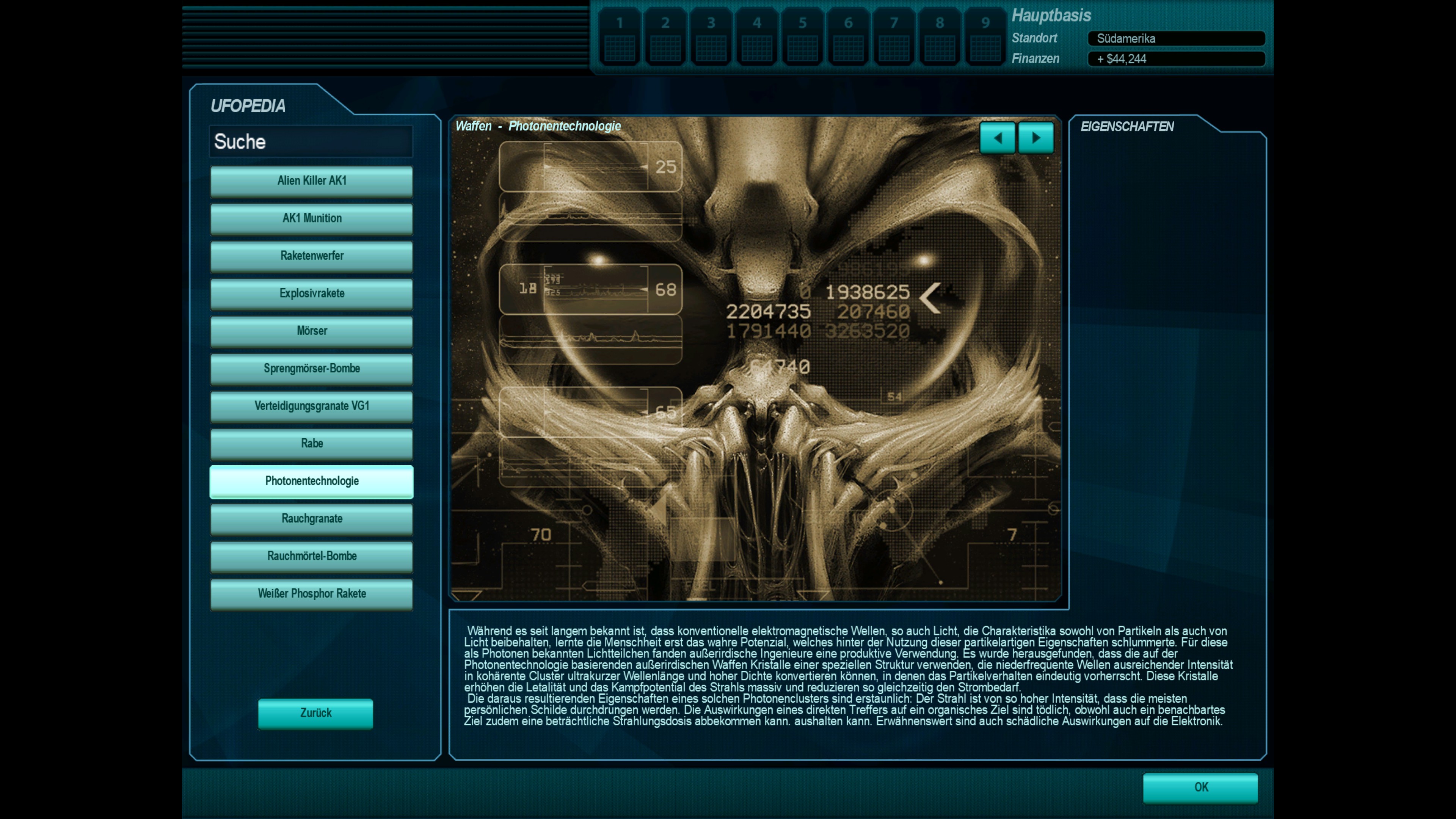The width and height of the screenshot is (1456, 819).
Task: Select base slot 7
Action: pyautogui.click(x=894, y=36)
